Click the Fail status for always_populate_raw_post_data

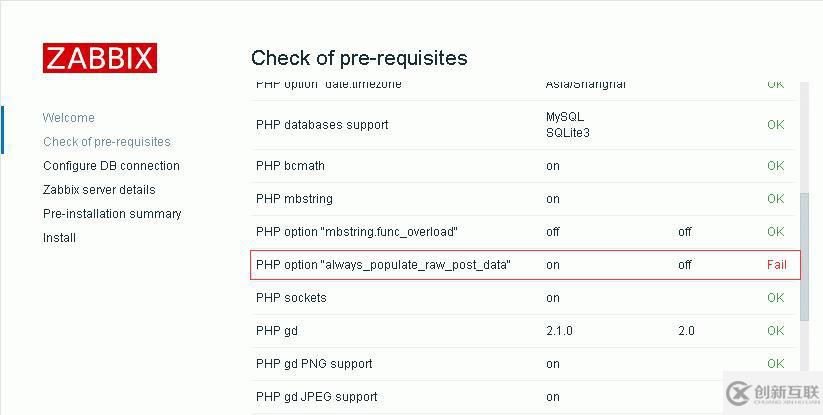(776, 265)
